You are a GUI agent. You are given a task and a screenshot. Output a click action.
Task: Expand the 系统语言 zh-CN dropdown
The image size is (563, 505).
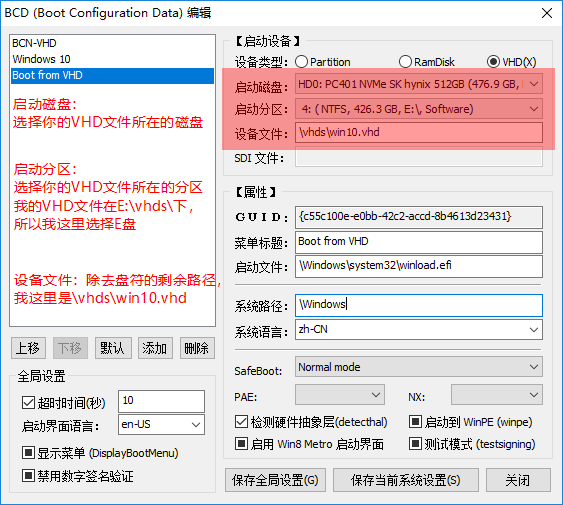419,329
